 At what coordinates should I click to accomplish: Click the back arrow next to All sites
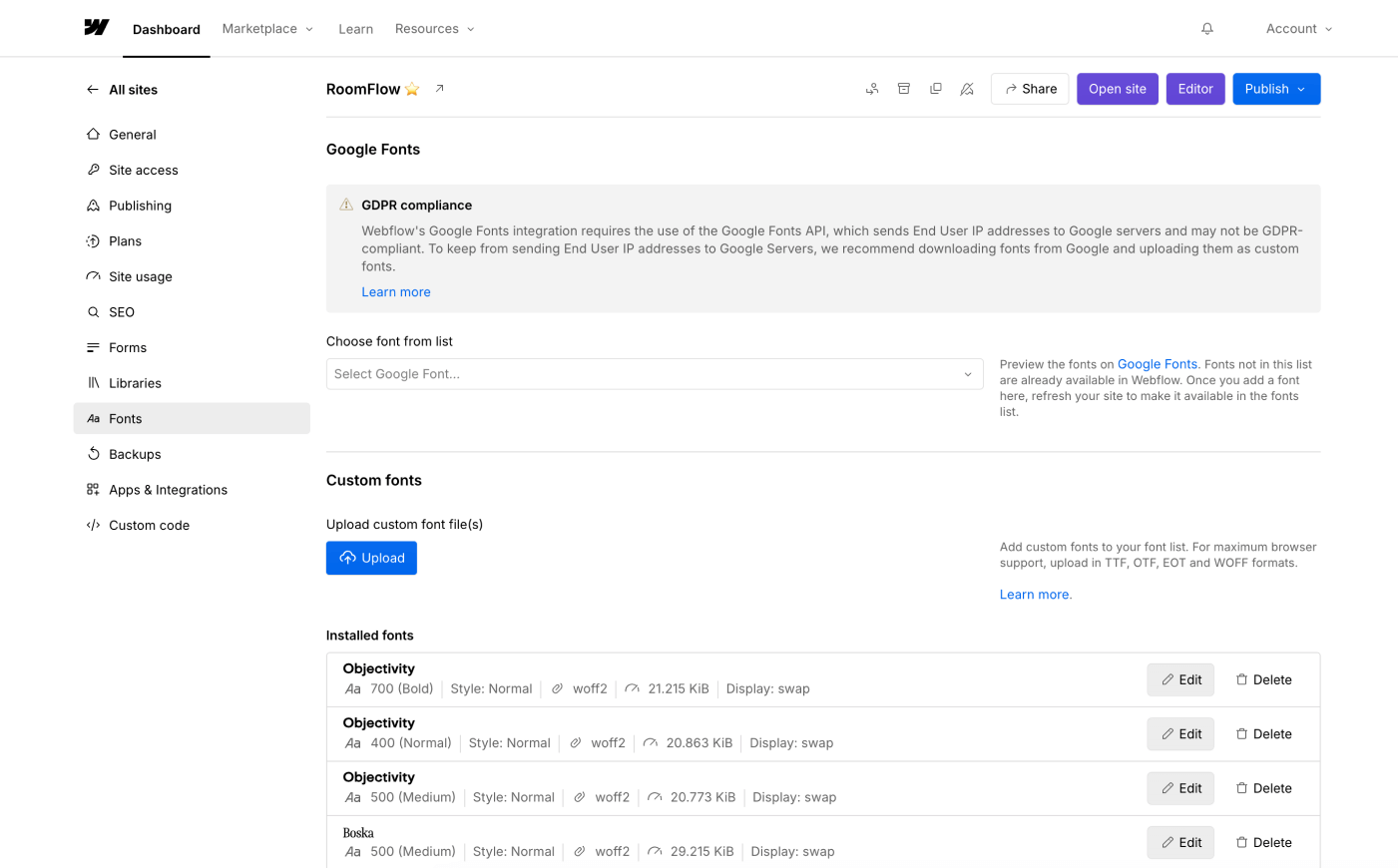pyautogui.click(x=90, y=89)
